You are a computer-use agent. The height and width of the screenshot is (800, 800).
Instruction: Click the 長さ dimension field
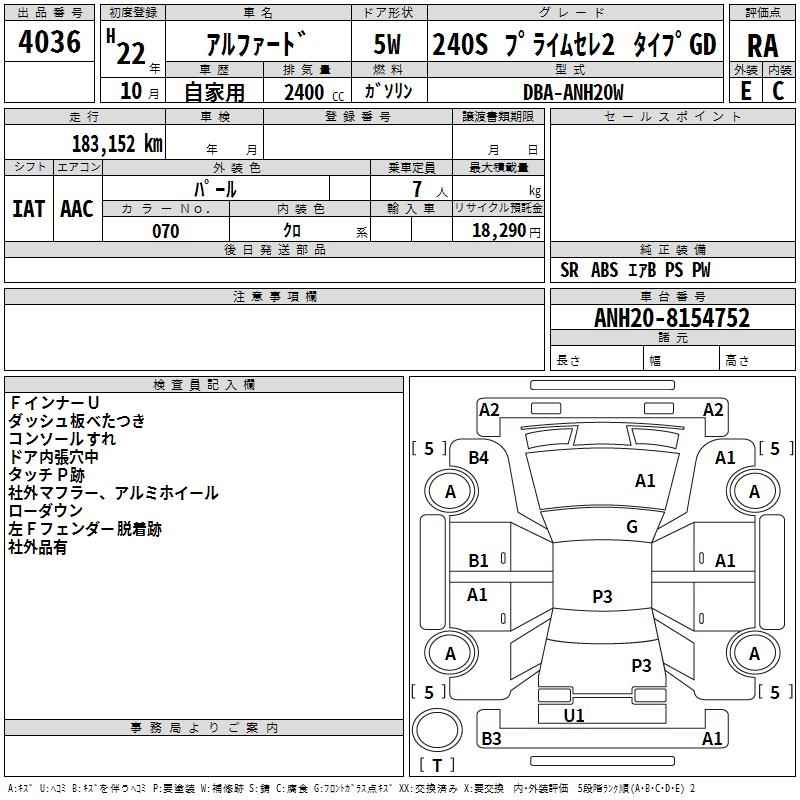pyautogui.click(x=597, y=358)
